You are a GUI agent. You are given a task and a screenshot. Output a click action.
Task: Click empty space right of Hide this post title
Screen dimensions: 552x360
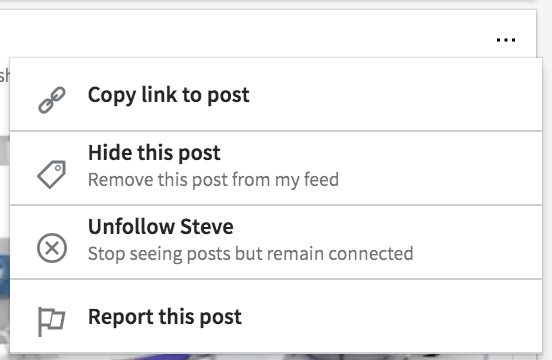pyautogui.click(x=380, y=152)
